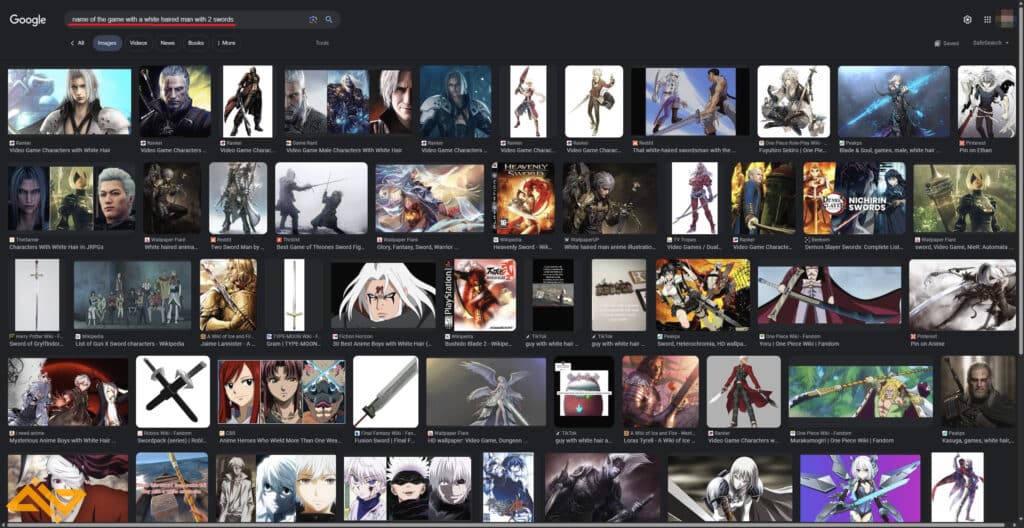The height and width of the screenshot is (528, 1024).
Task: Open 'sword, Video Game, NieR: Automata' result
Action: click(x=964, y=247)
